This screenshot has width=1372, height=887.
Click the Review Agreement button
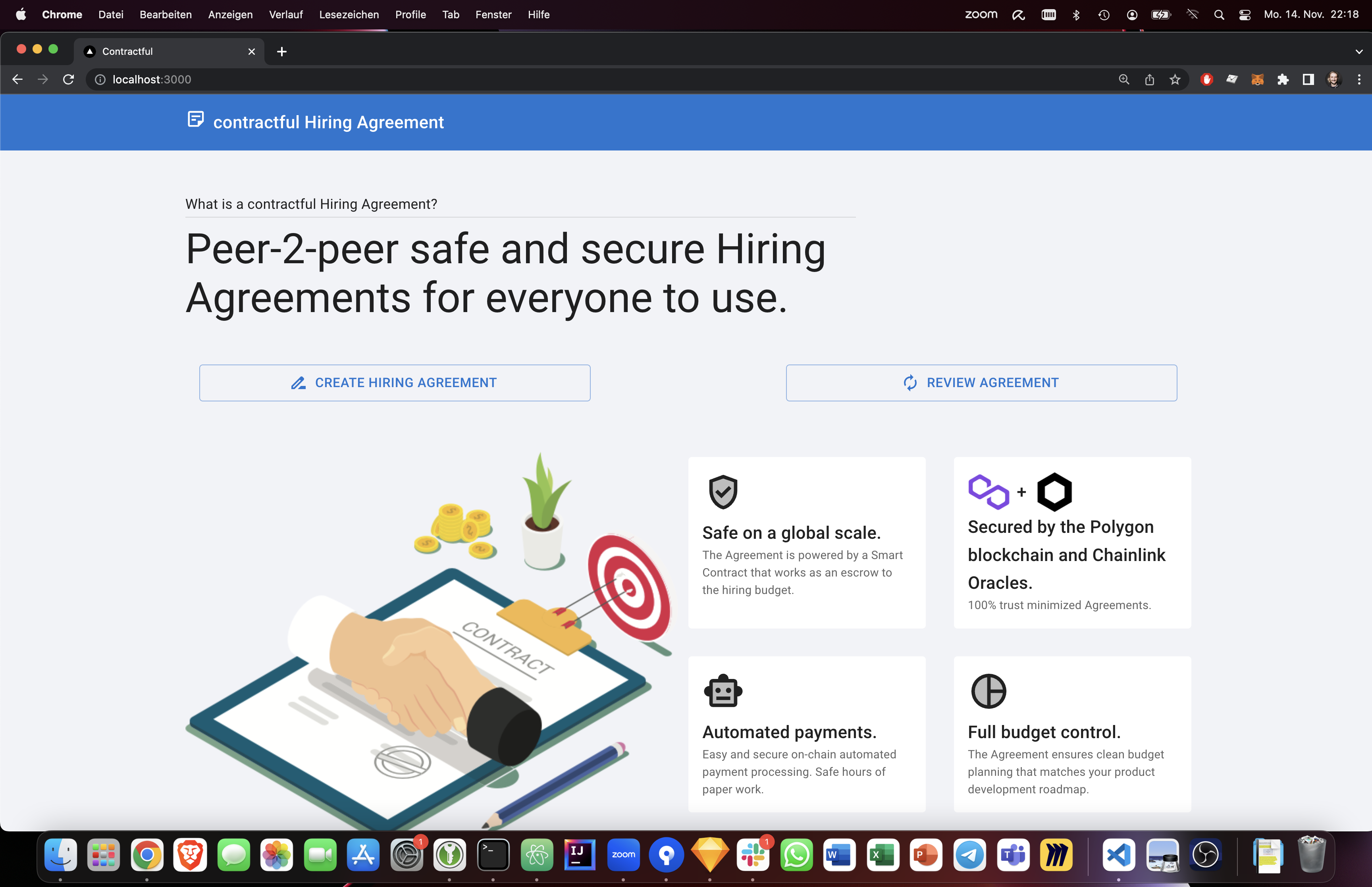click(x=981, y=382)
